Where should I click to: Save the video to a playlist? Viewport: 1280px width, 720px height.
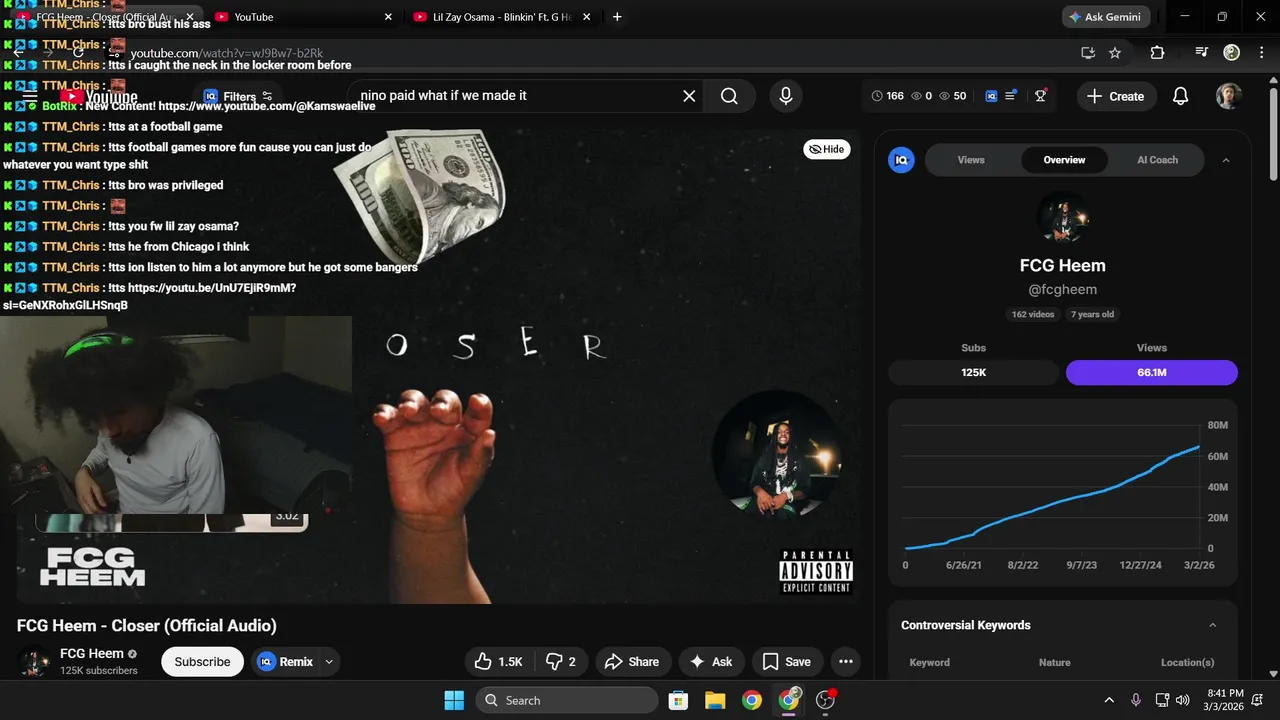tap(786, 661)
